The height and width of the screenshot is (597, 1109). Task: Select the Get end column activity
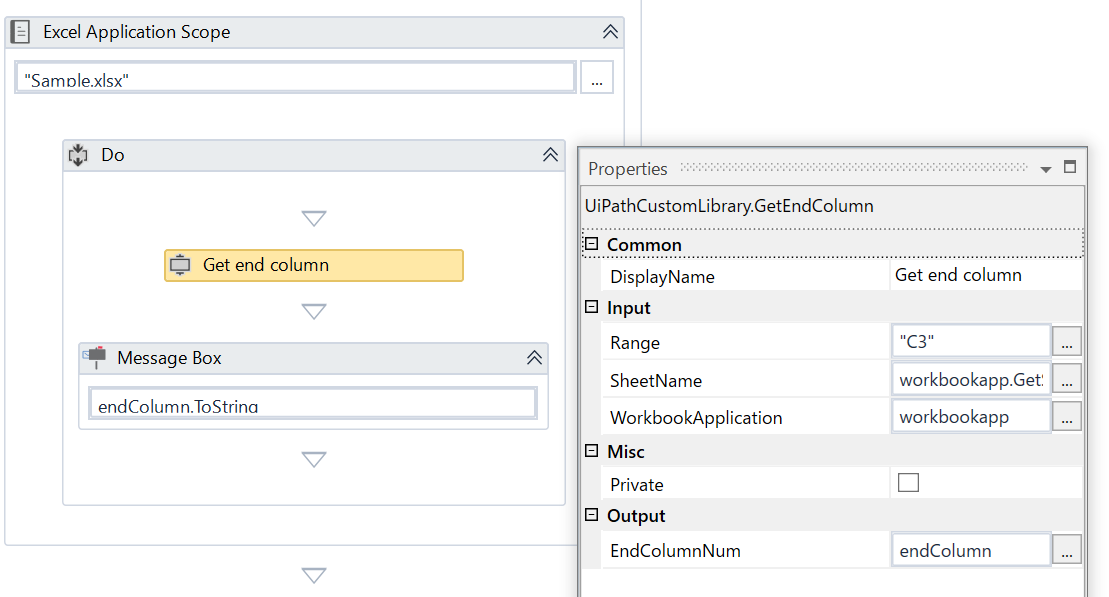pos(314,265)
